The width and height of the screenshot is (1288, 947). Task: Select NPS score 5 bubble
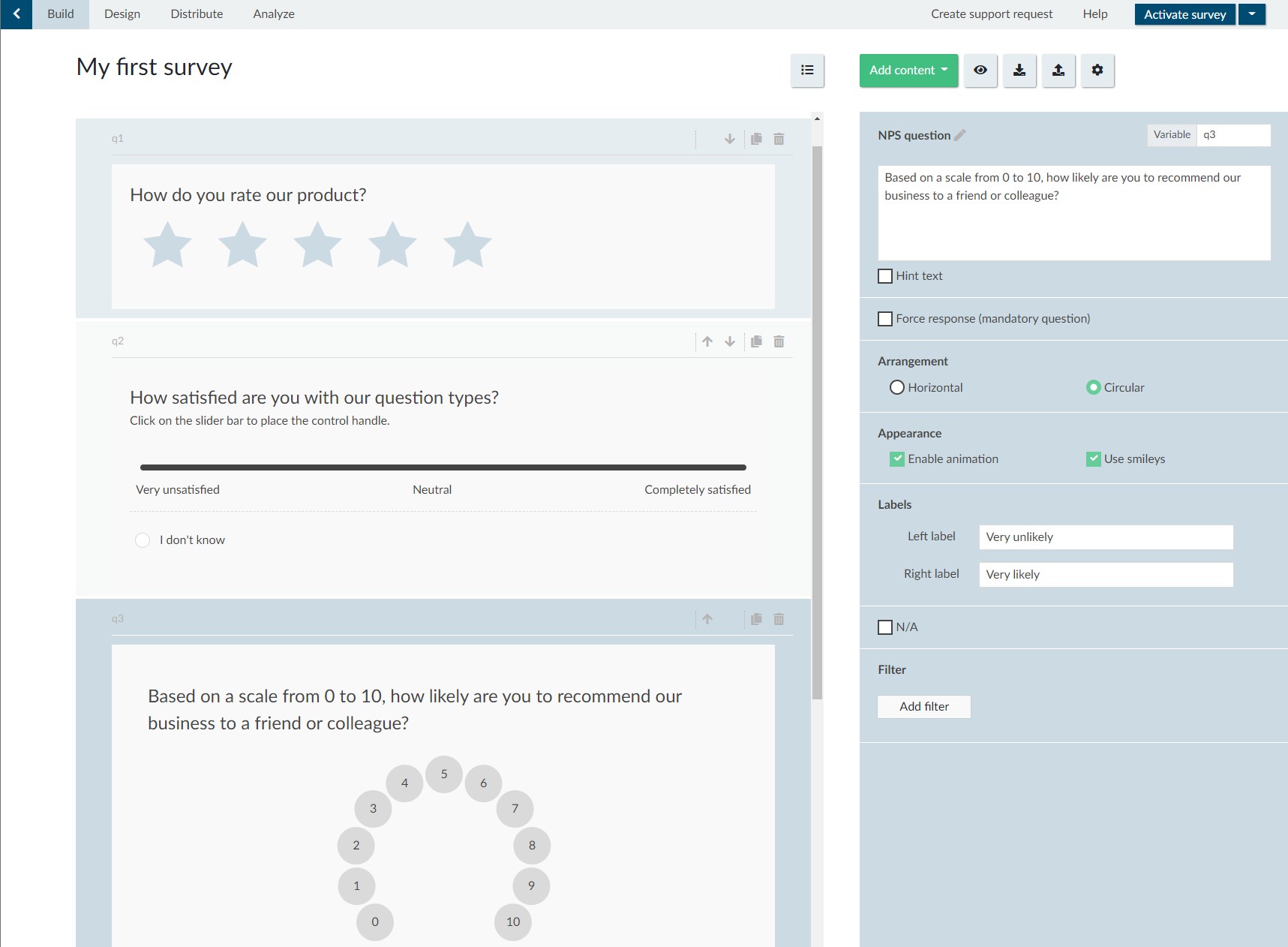tap(444, 774)
